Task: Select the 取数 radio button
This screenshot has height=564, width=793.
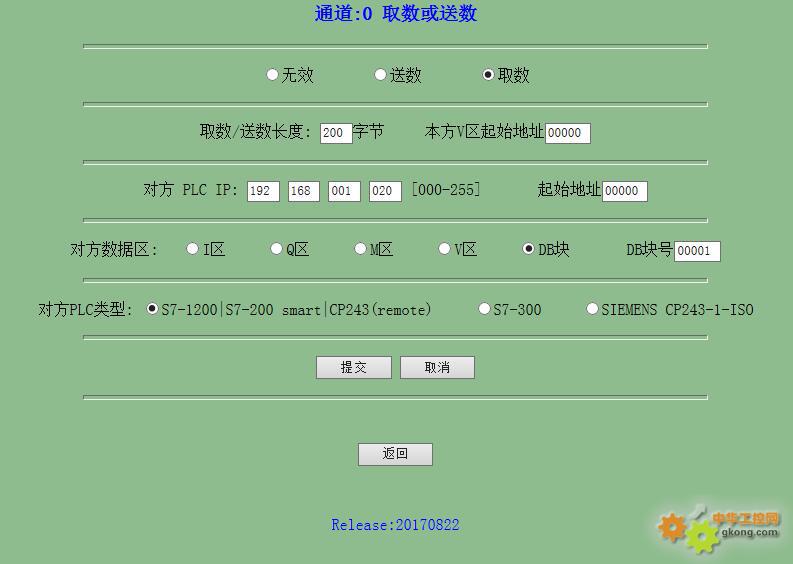Action: pos(488,75)
